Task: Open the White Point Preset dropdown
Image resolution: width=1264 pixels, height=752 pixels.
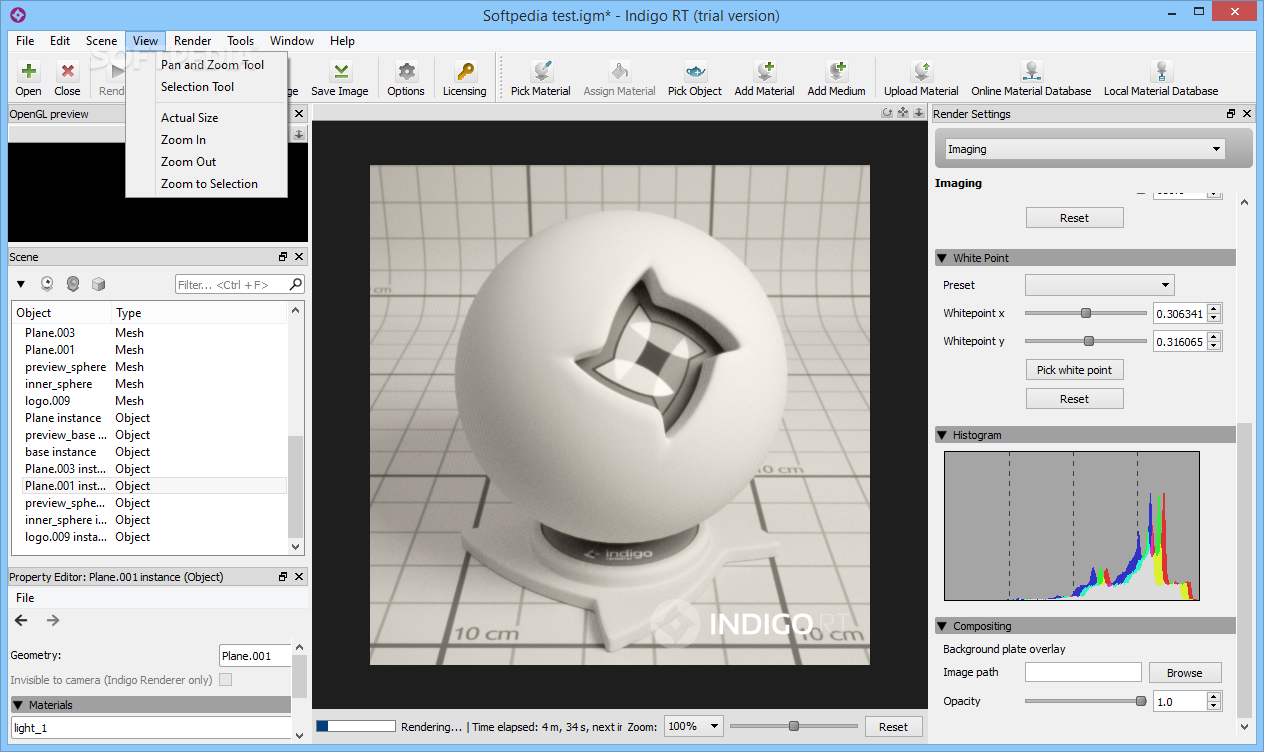Action: click(1099, 285)
